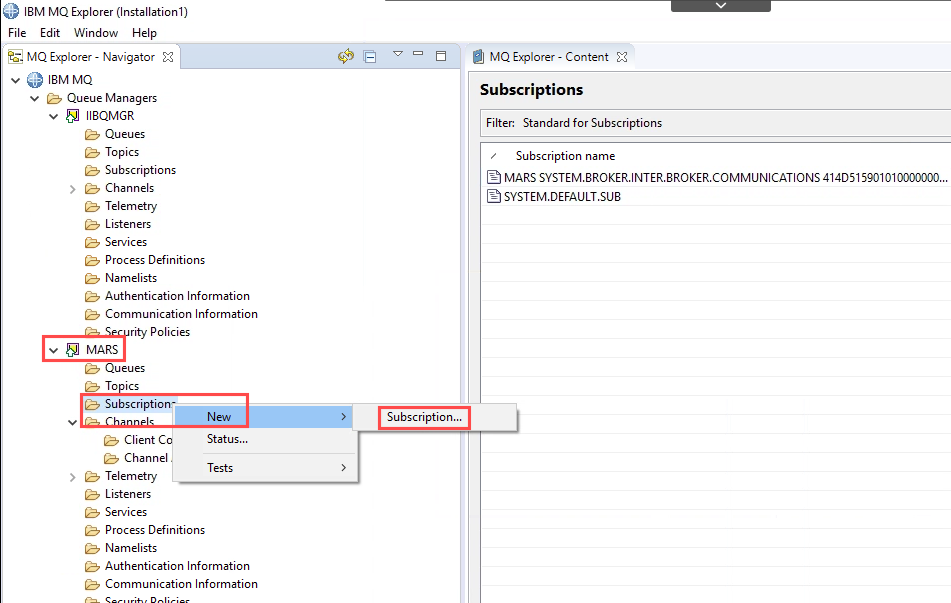Expand Telemetry under MARS
Viewport: 951px width, 603px height.
72,477
